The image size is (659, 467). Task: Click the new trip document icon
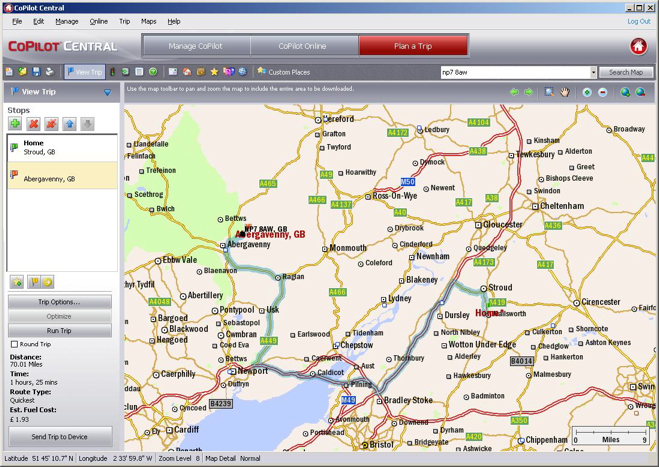tap(9, 72)
